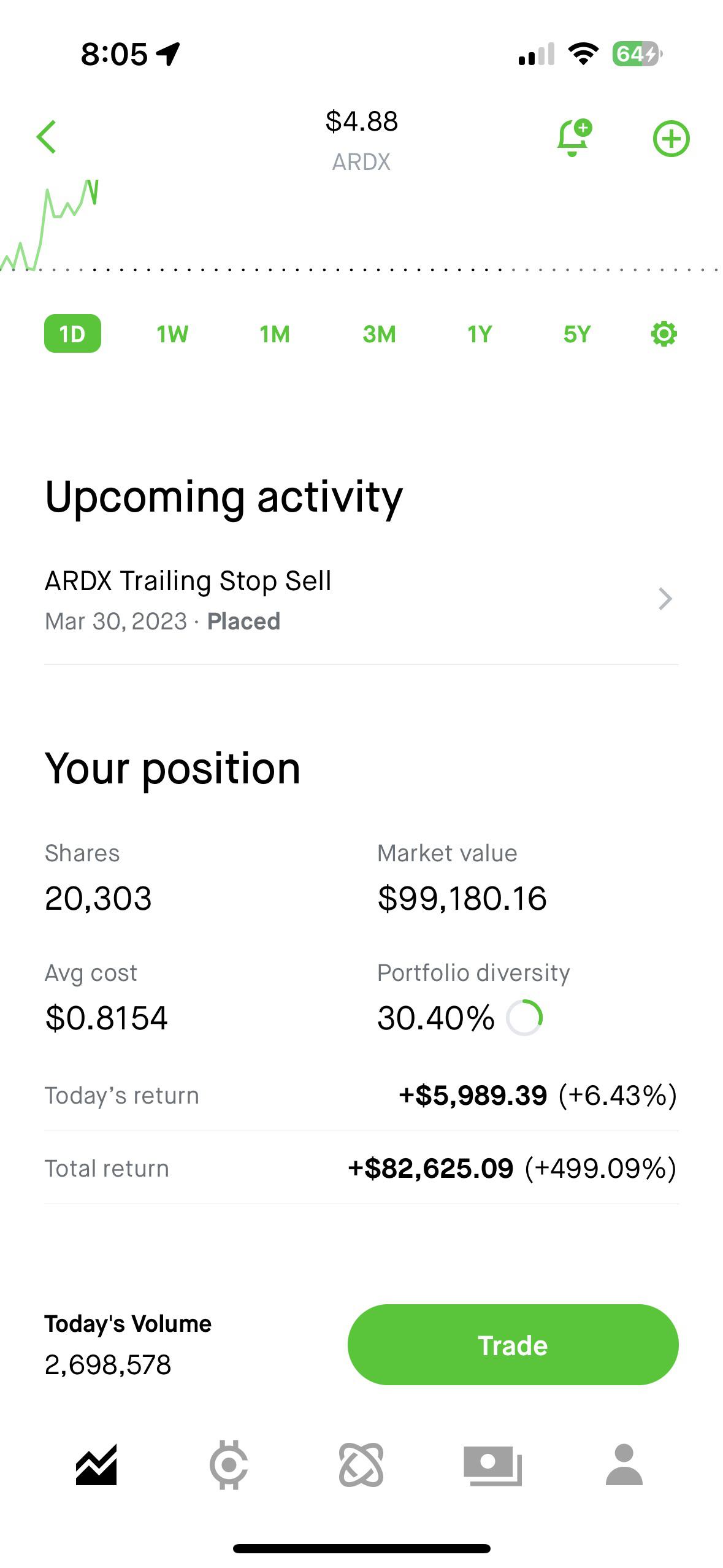Show the 5Y chart range
Image resolution: width=723 pixels, height=1568 pixels.
pos(577,334)
